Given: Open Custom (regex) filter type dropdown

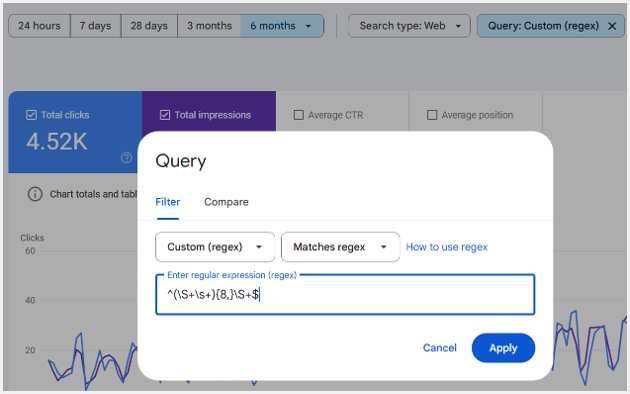Looking at the screenshot, I should point(215,247).
